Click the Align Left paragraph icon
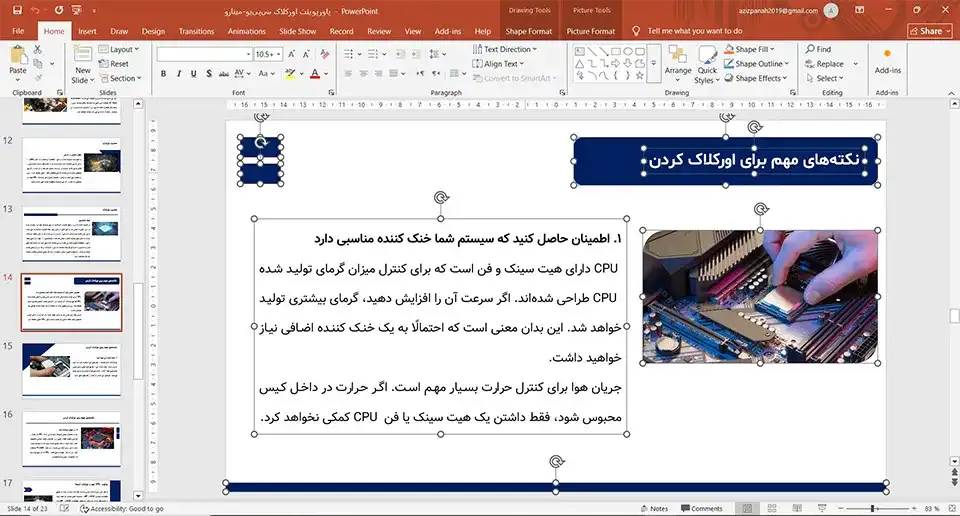 pos(348,73)
